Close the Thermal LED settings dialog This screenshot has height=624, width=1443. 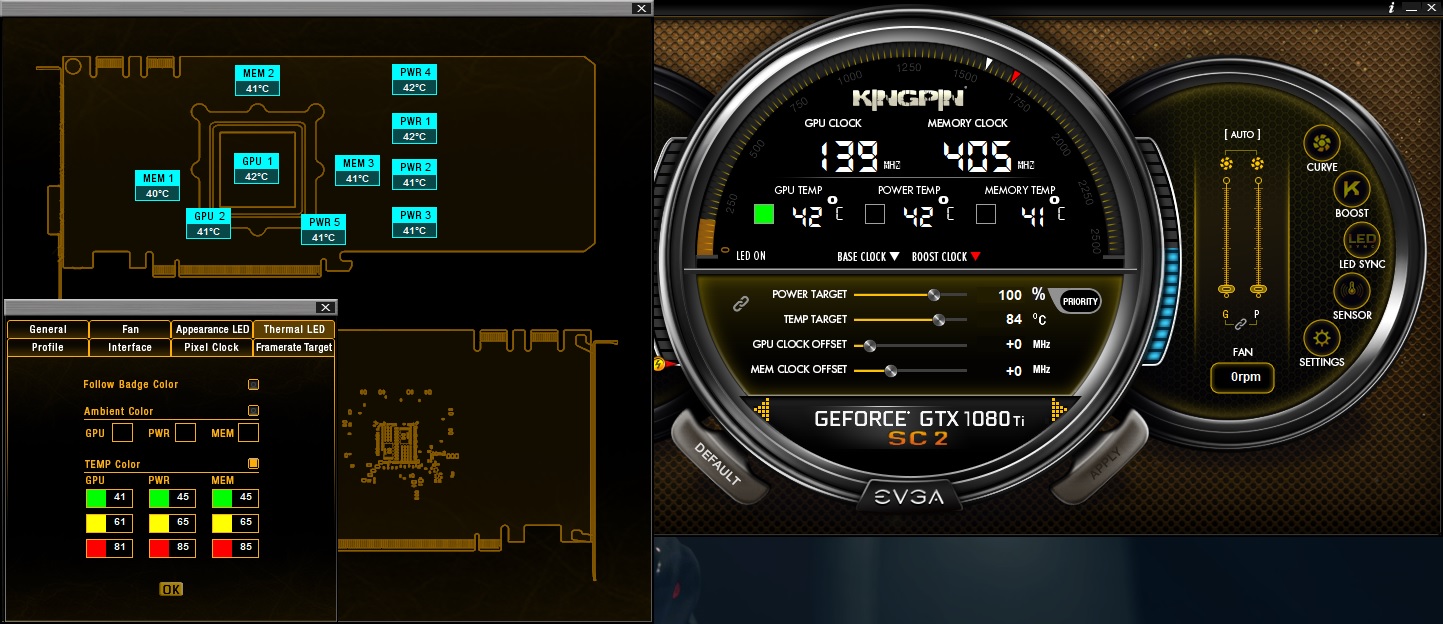coord(324,307)
